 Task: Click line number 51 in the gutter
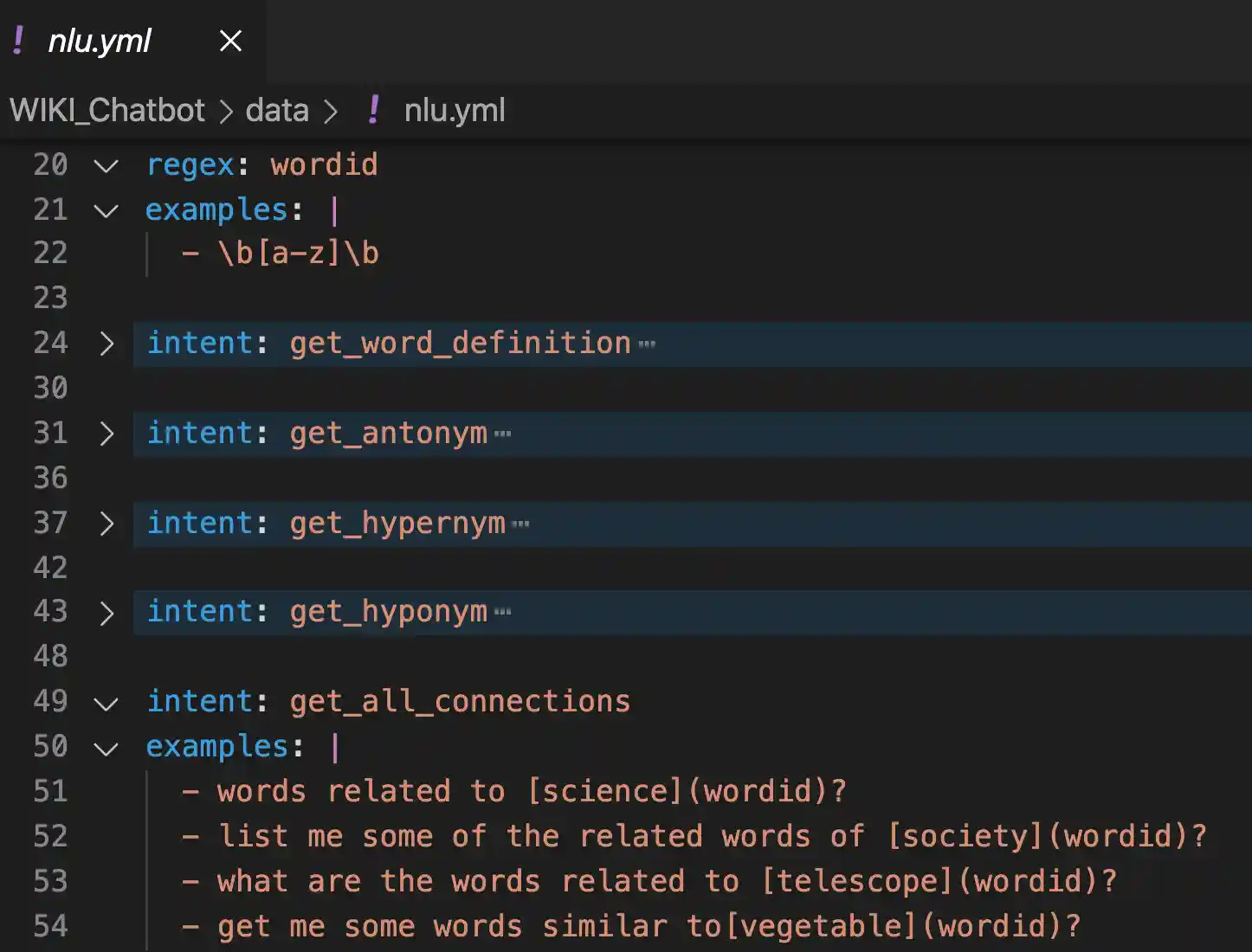pyautogui.click(x=50, y=792)
